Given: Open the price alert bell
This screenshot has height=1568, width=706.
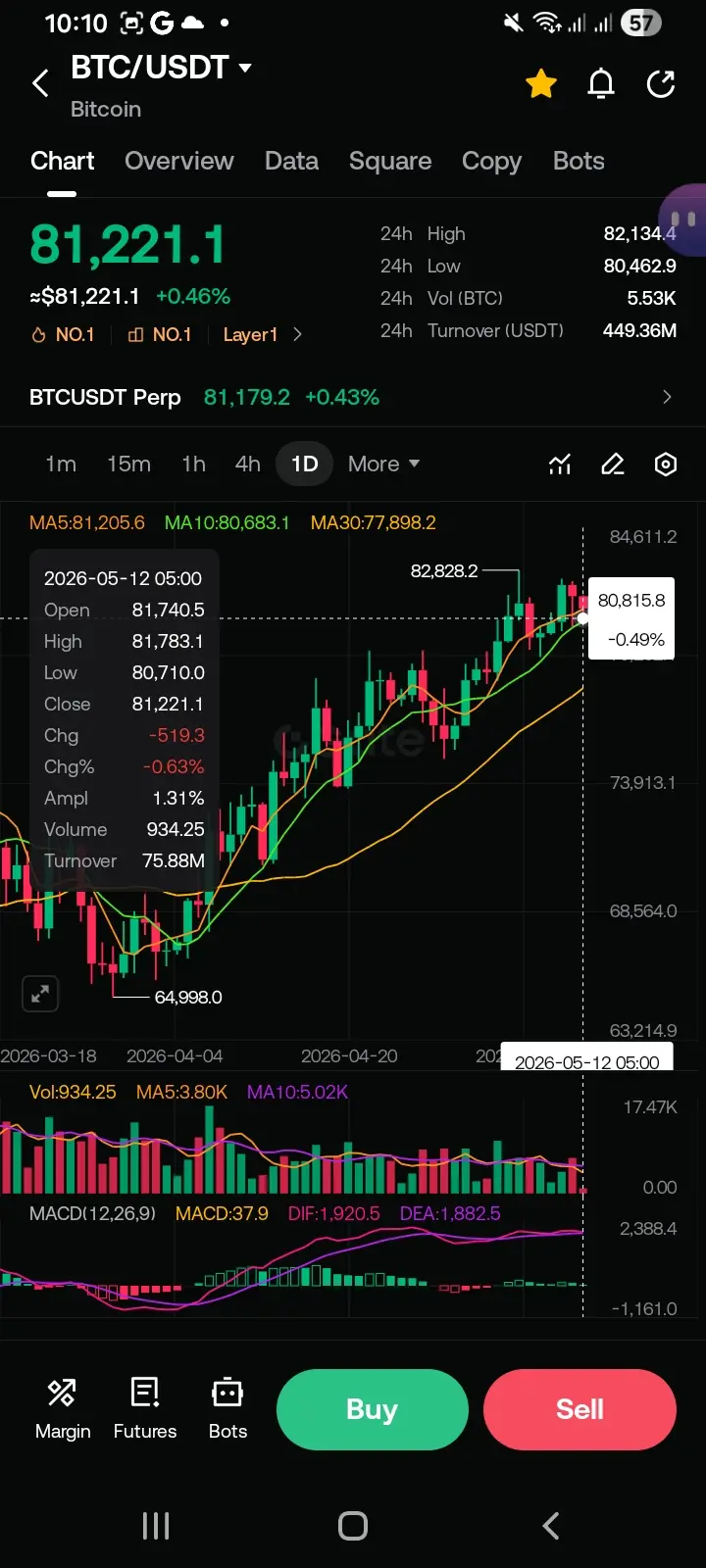Looking at the screenshot, I should [x=601, y=84].
